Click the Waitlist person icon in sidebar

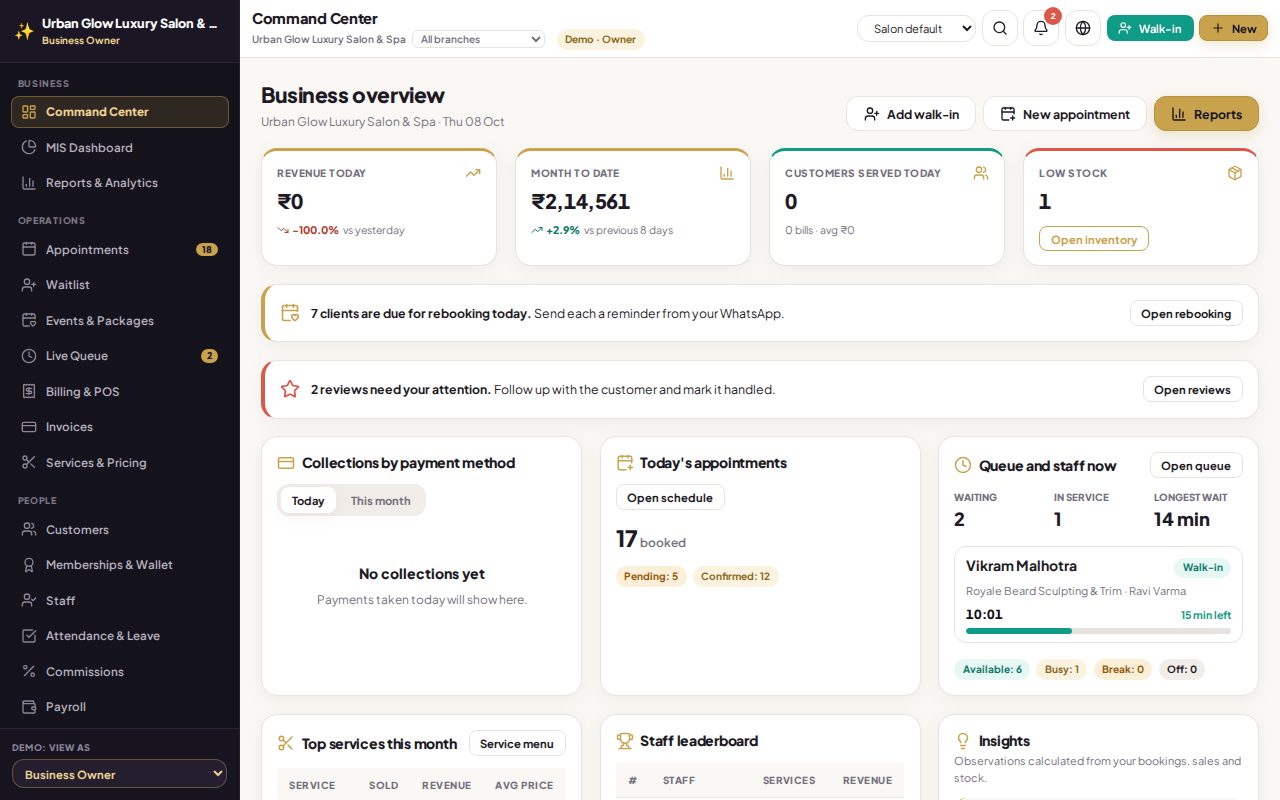click(x=29, y=285)
